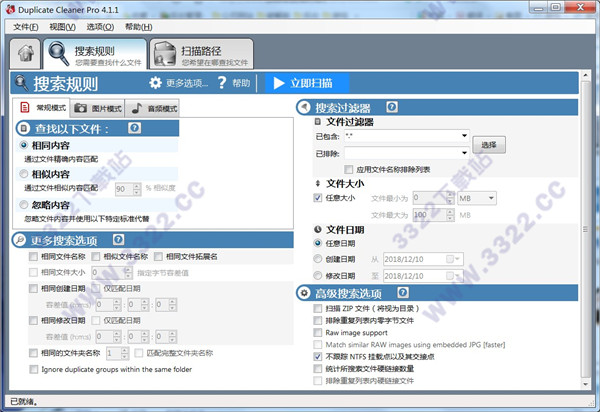This screenshot has height=412, width=600.
Task: Click help icon beside 查找以下文件
Action: point(134,128)
